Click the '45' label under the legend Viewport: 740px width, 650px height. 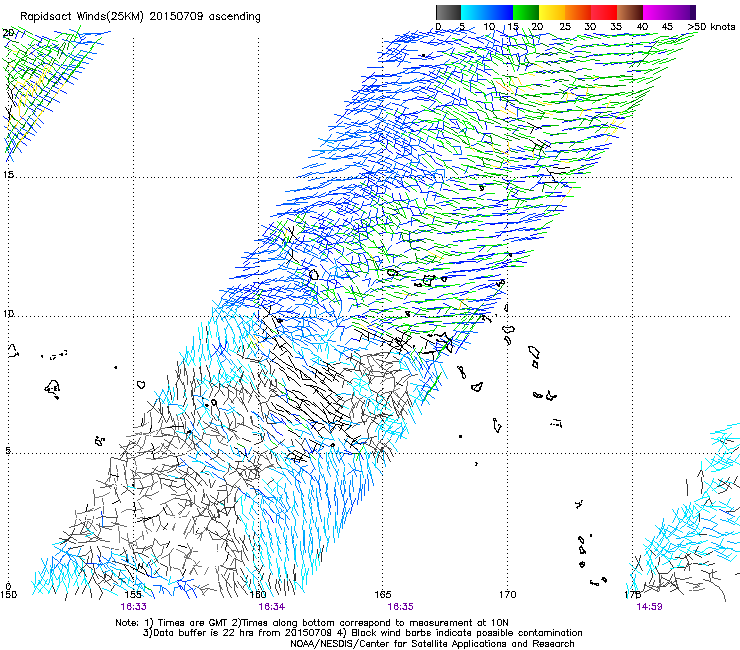click(x=667, y=27)
